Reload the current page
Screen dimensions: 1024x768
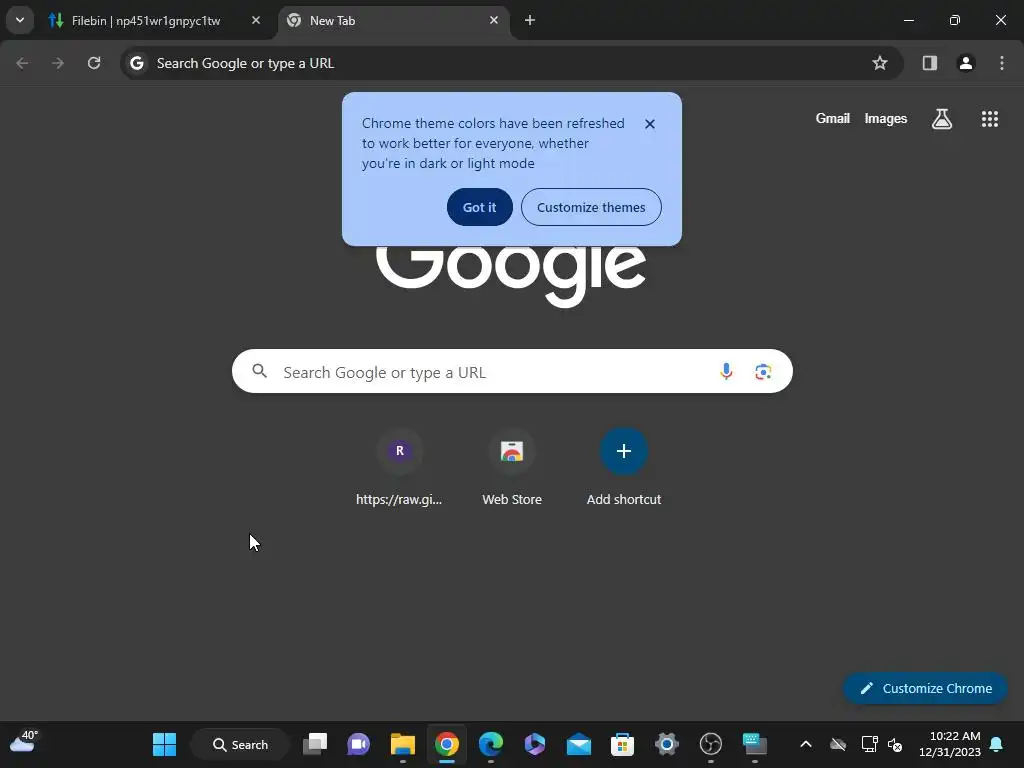click(94, 63)
